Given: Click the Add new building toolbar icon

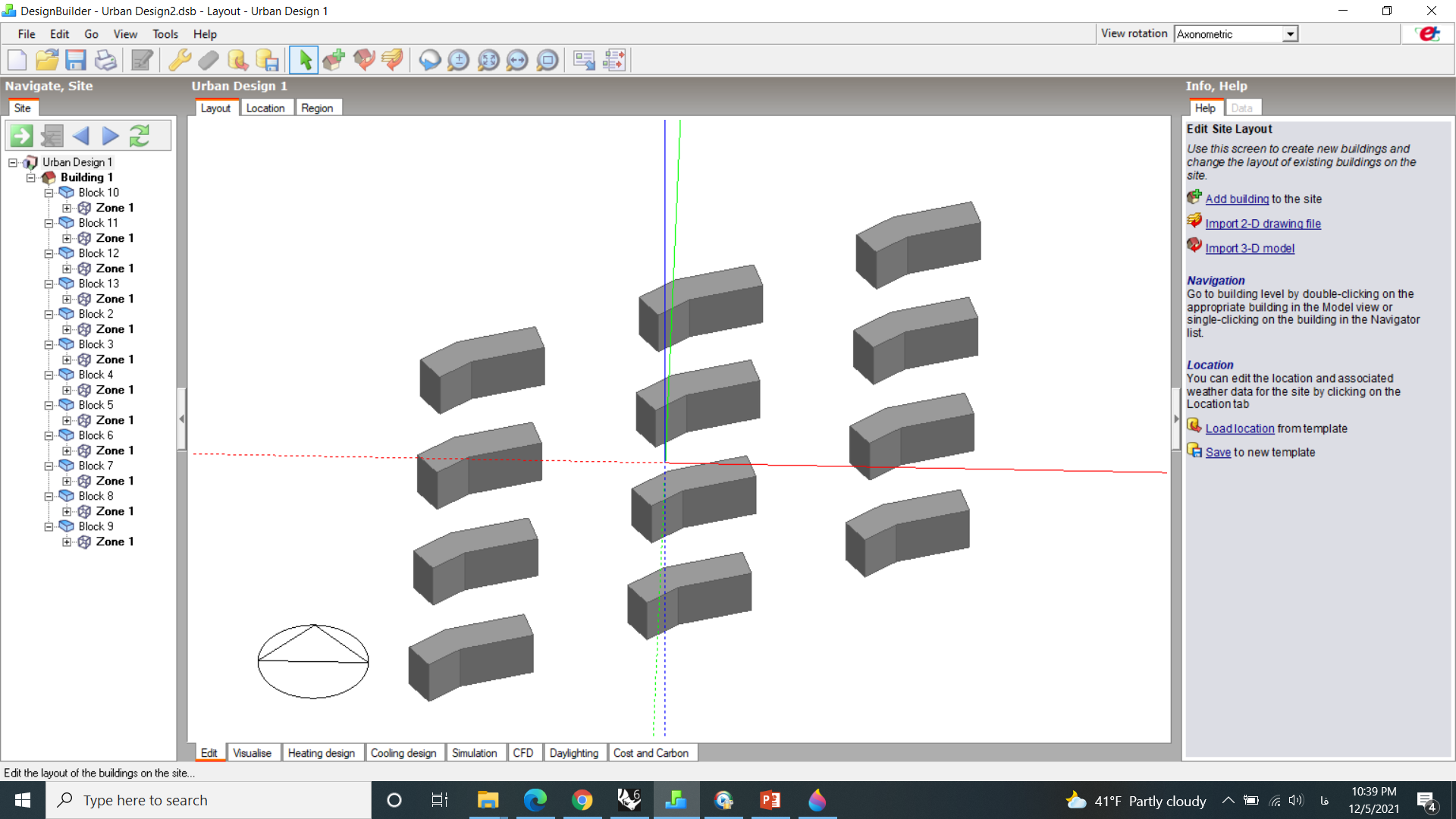Looking at the screenshot, I should pyautogui.click(x=334, y=60).
